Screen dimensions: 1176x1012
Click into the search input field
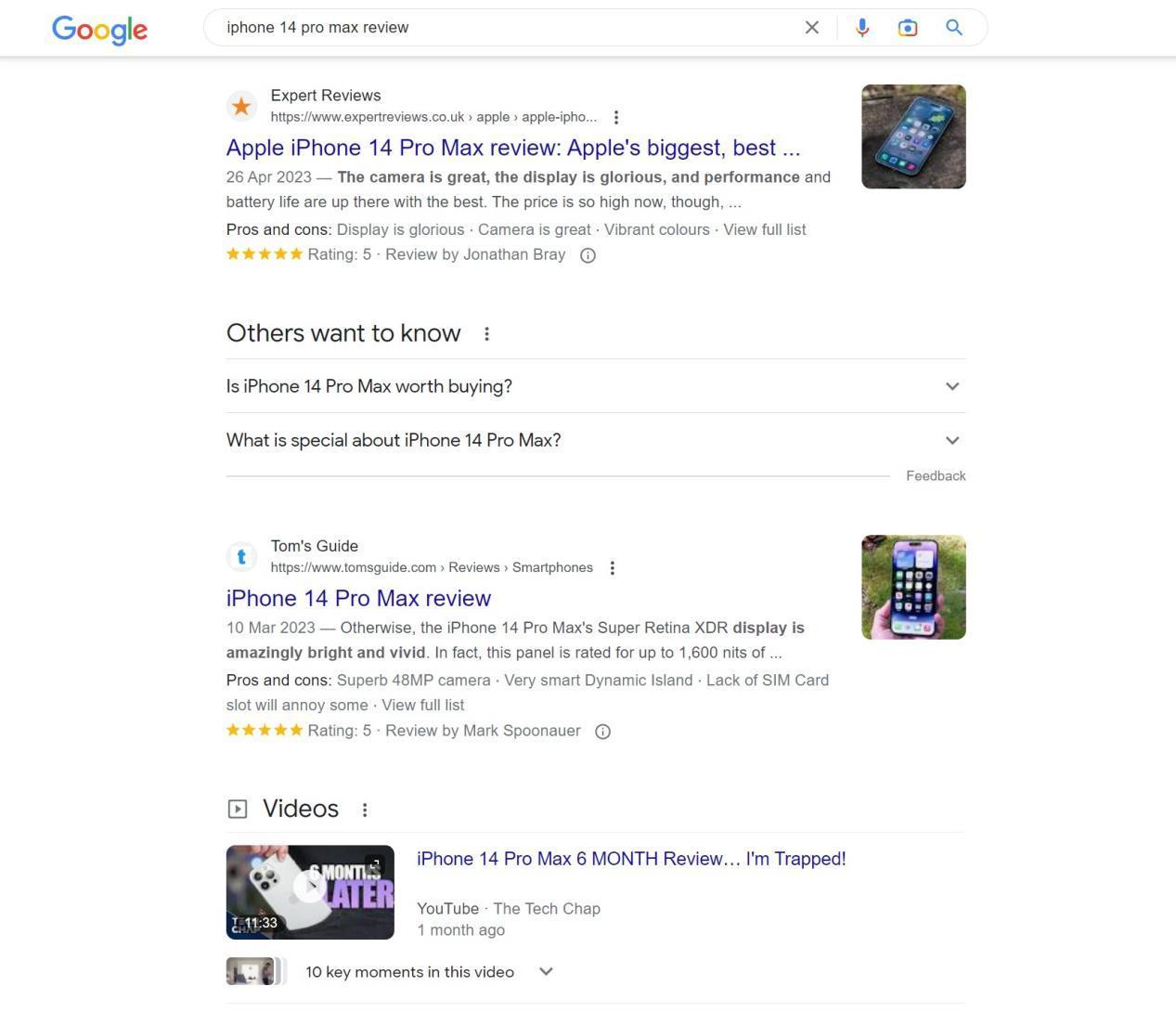click(510, 28)
